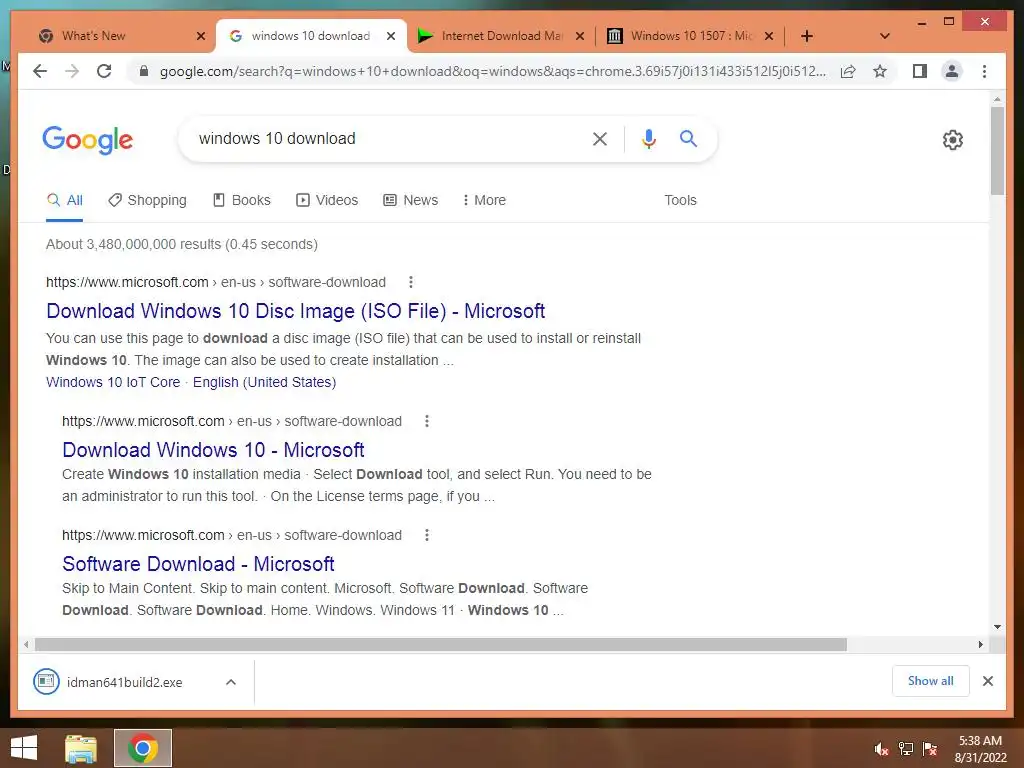Open the side panel
Image resolution: width=1024 pixels, height=768 pixels.
point(920,71)
